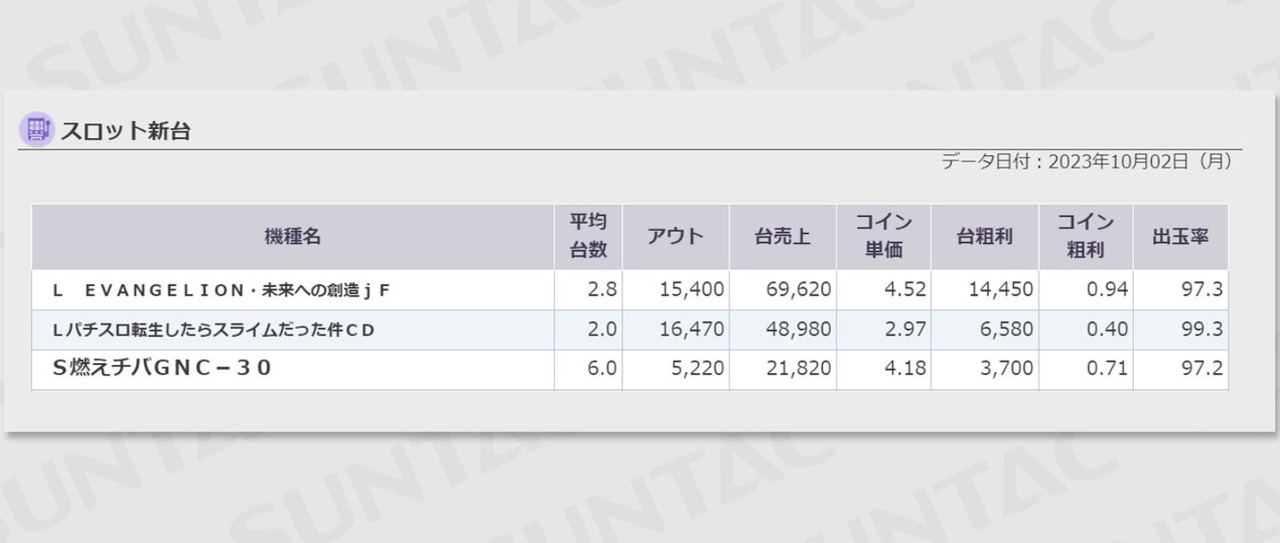Select the スロット新台 section title
Screen dimensions: 1280x543
pos(126,131)
